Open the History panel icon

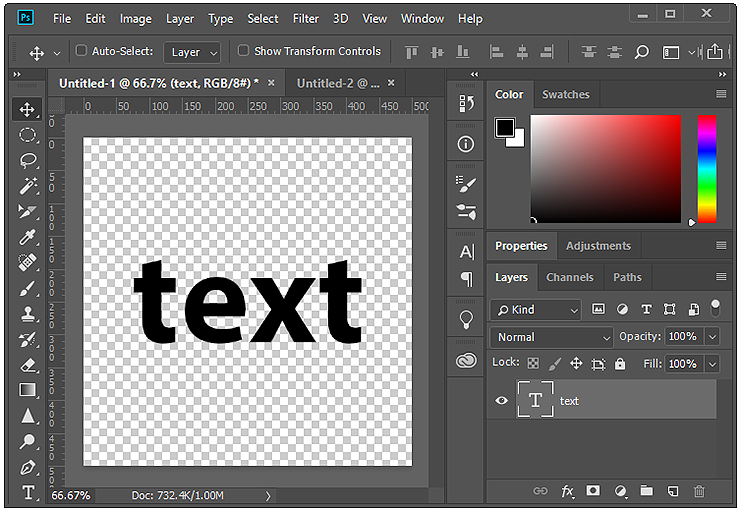point(466,103)
